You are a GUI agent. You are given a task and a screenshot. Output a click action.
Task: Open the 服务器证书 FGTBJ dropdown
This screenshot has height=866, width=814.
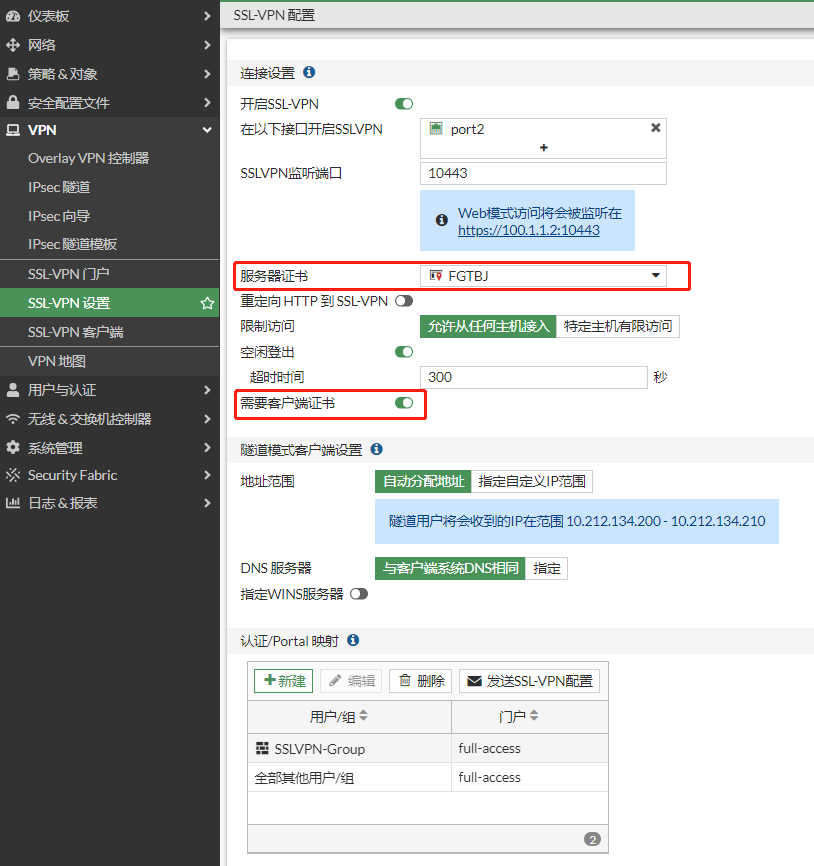543,276
